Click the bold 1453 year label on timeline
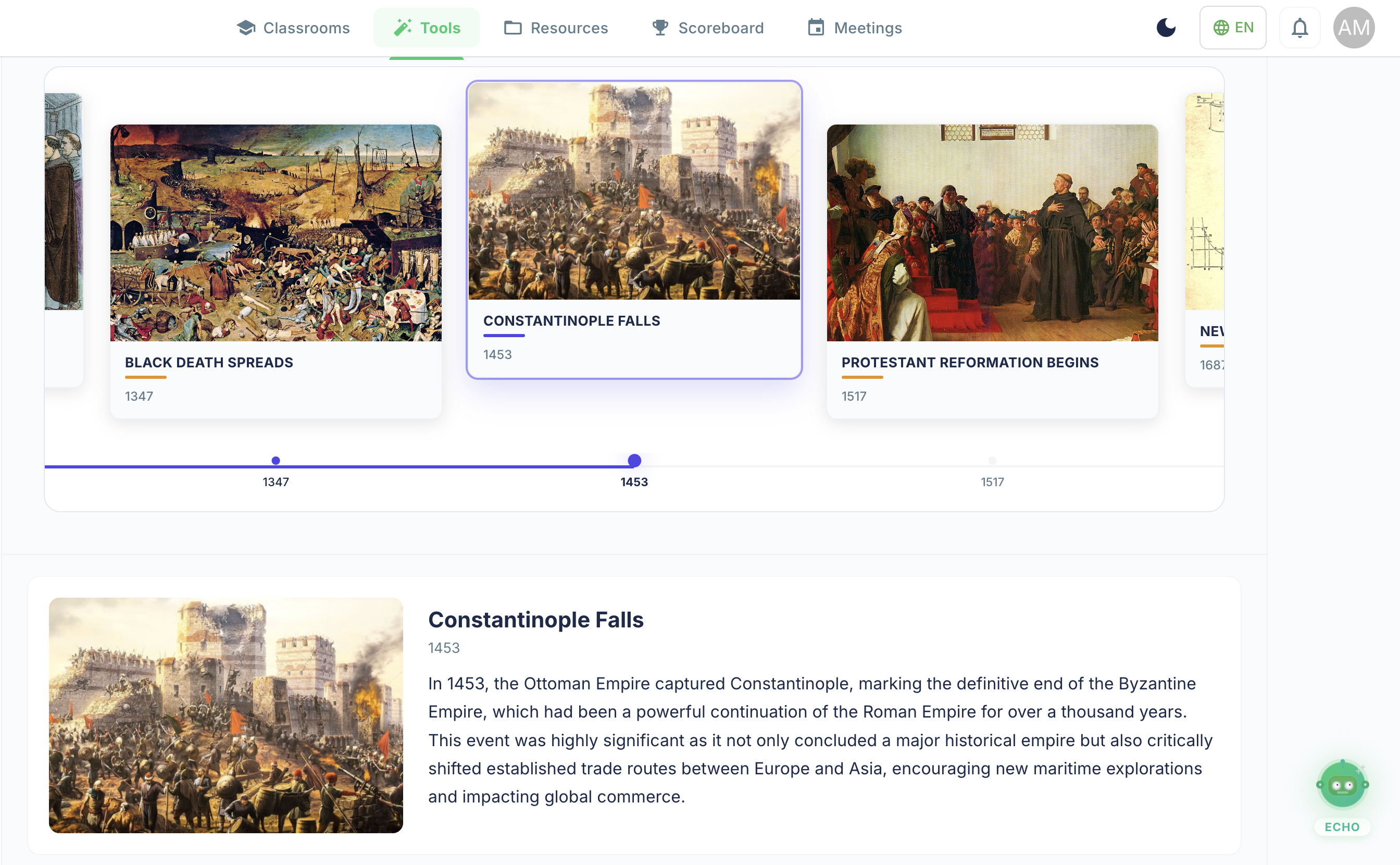The height and width of the screenshot is (865, 1400). [x=634, y=481]
